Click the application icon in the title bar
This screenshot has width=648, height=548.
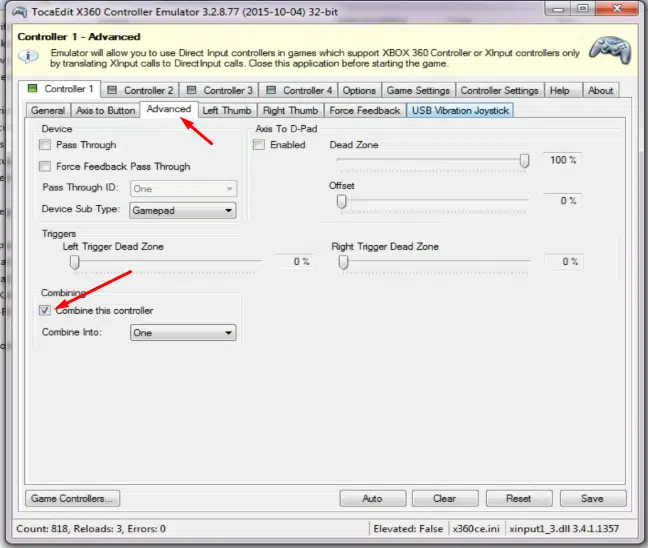(19, 12)
